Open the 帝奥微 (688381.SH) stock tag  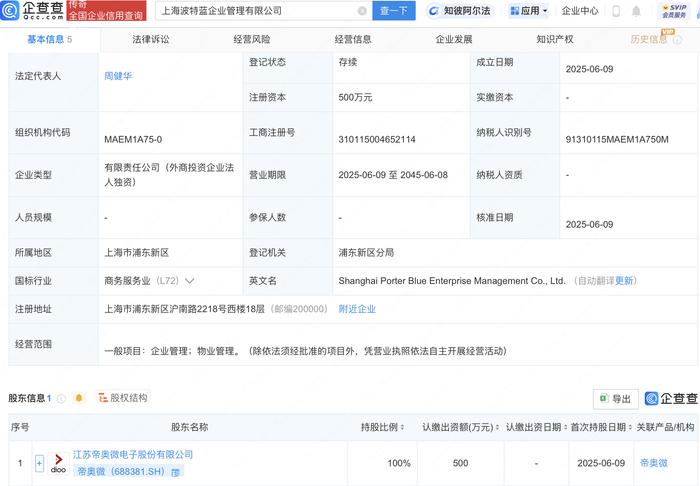[129, 471]
